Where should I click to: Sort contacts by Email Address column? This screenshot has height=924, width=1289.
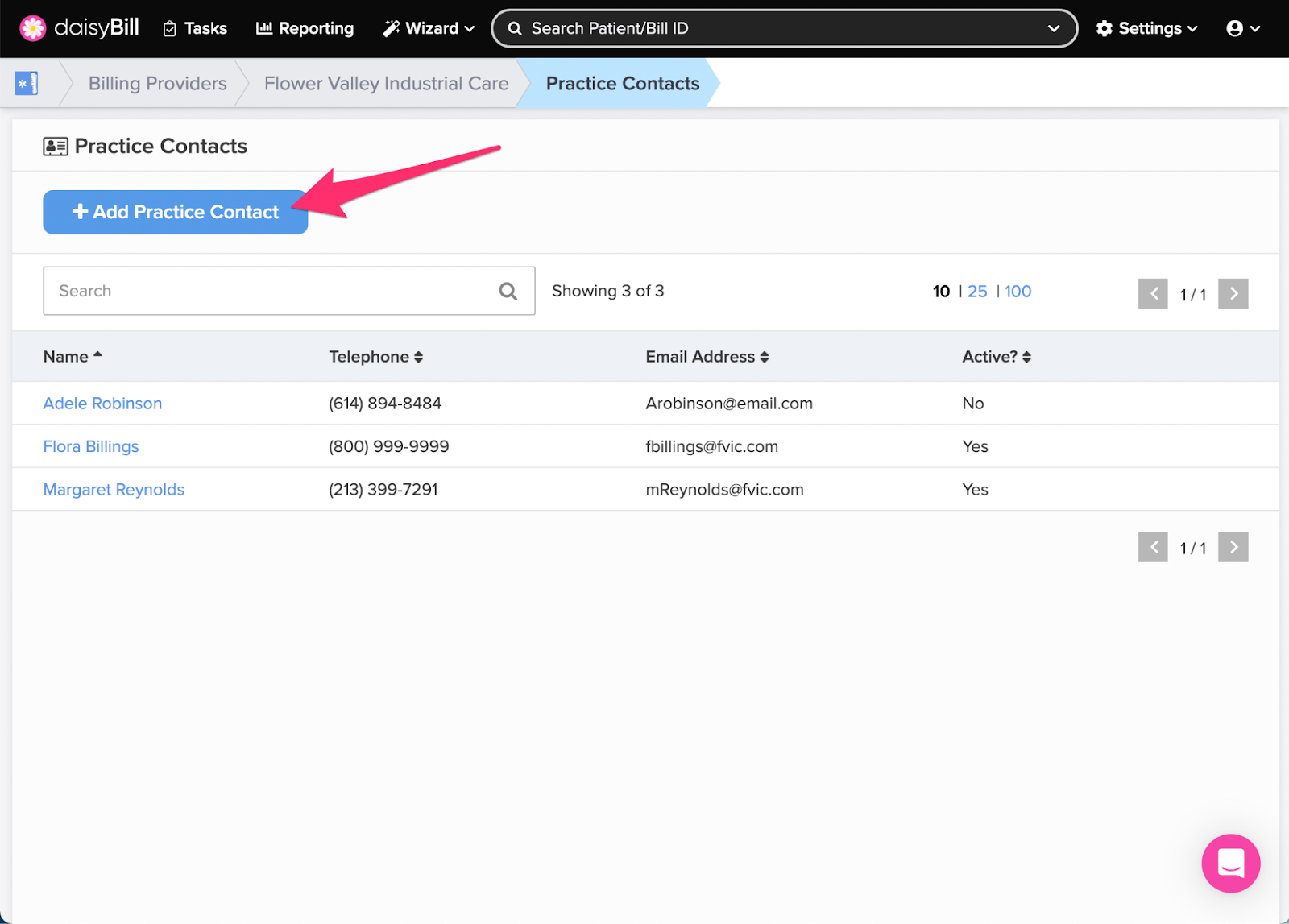(707, 357)
